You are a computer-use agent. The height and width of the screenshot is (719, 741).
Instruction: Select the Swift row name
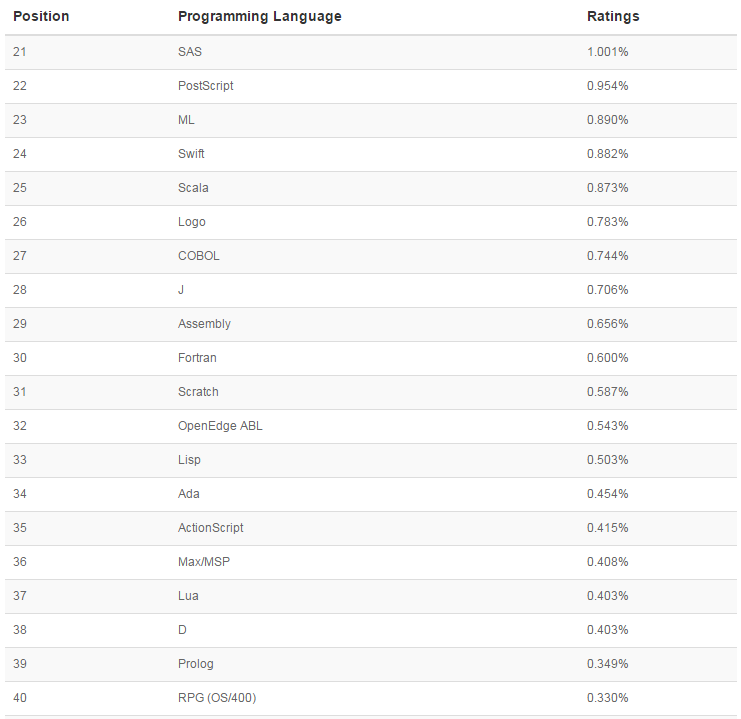[191, 154]
